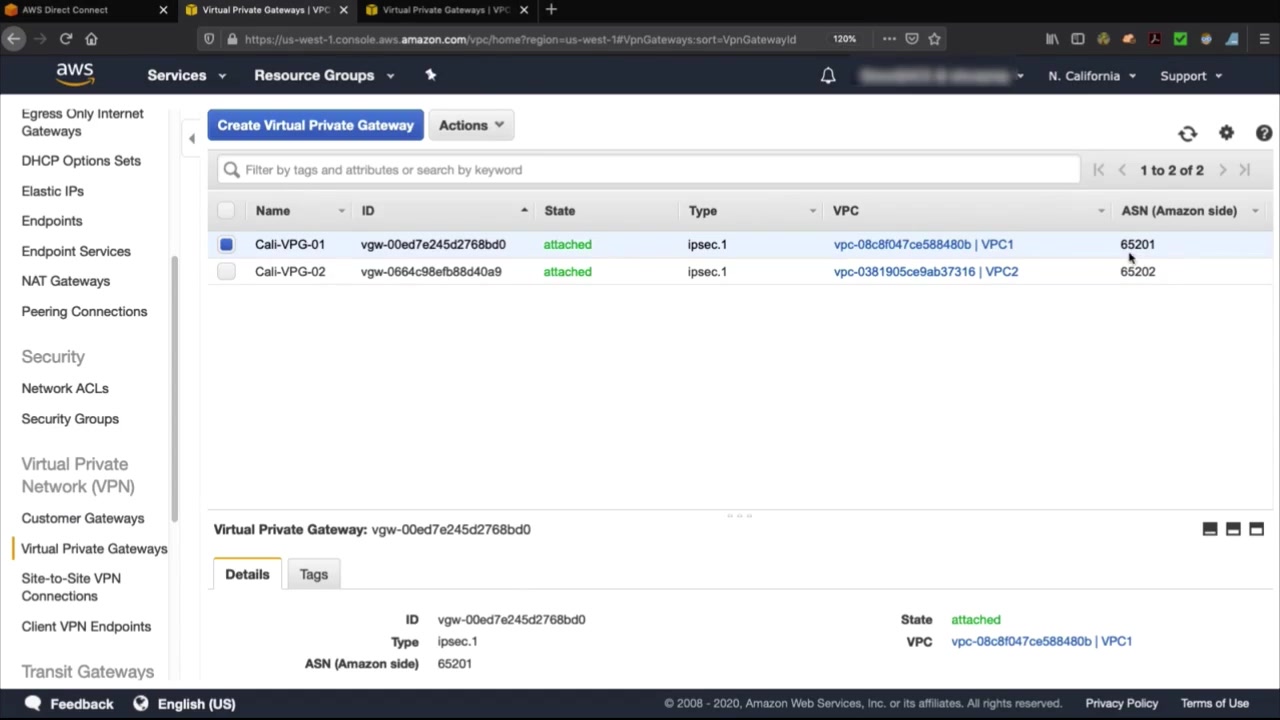Expand the Services menu
Screen dimensions: 1280x720
[x=186, y=75]
